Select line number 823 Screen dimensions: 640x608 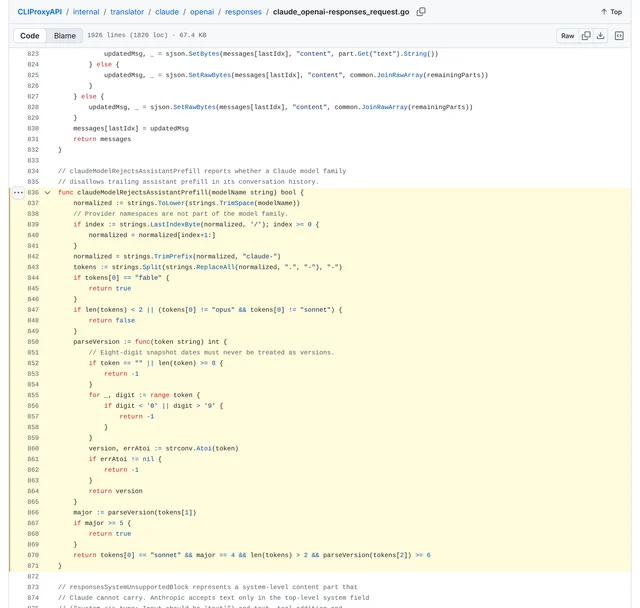(33, 53)
